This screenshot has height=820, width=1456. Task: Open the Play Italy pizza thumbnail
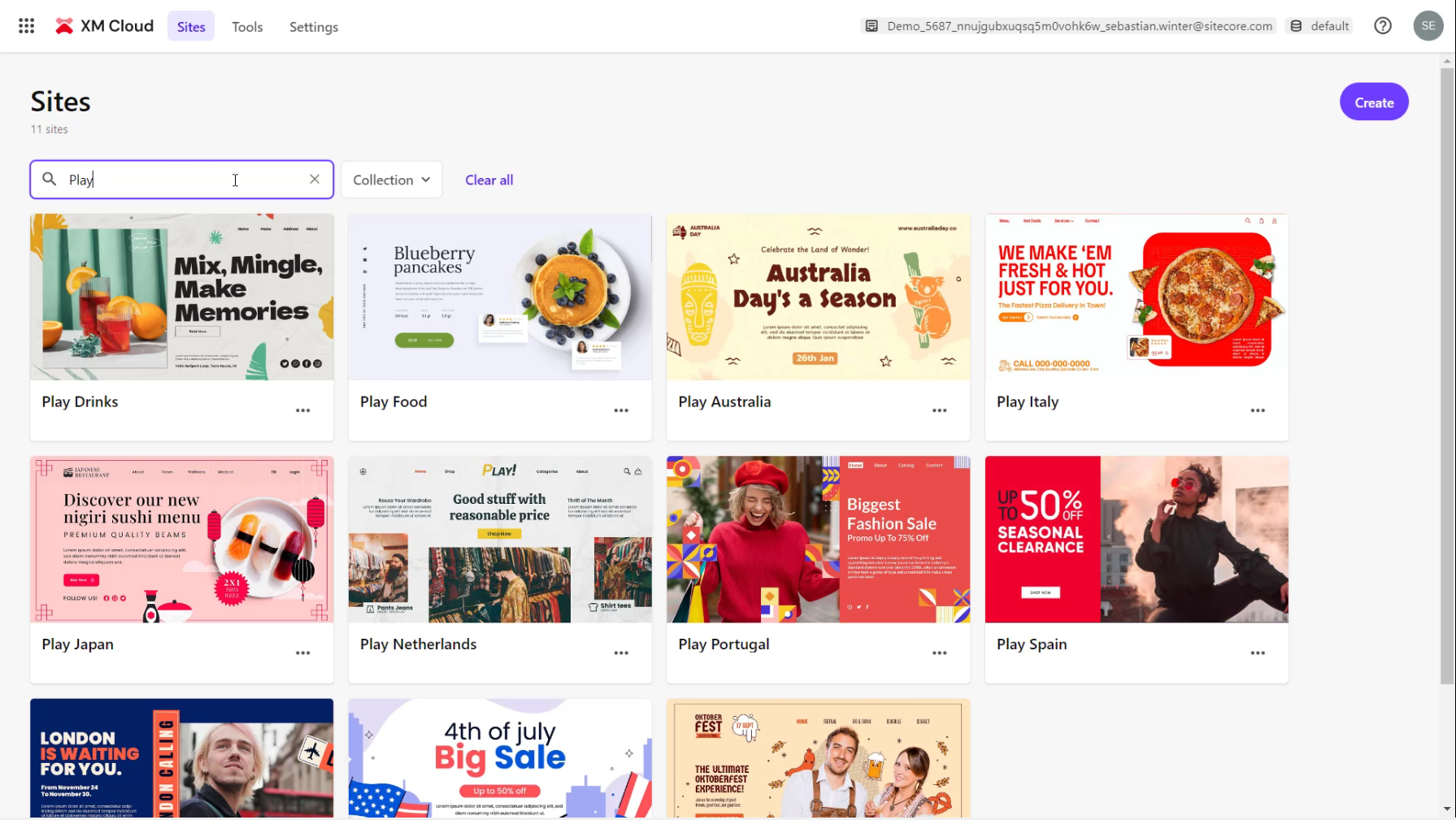(x=1137, y=297)
